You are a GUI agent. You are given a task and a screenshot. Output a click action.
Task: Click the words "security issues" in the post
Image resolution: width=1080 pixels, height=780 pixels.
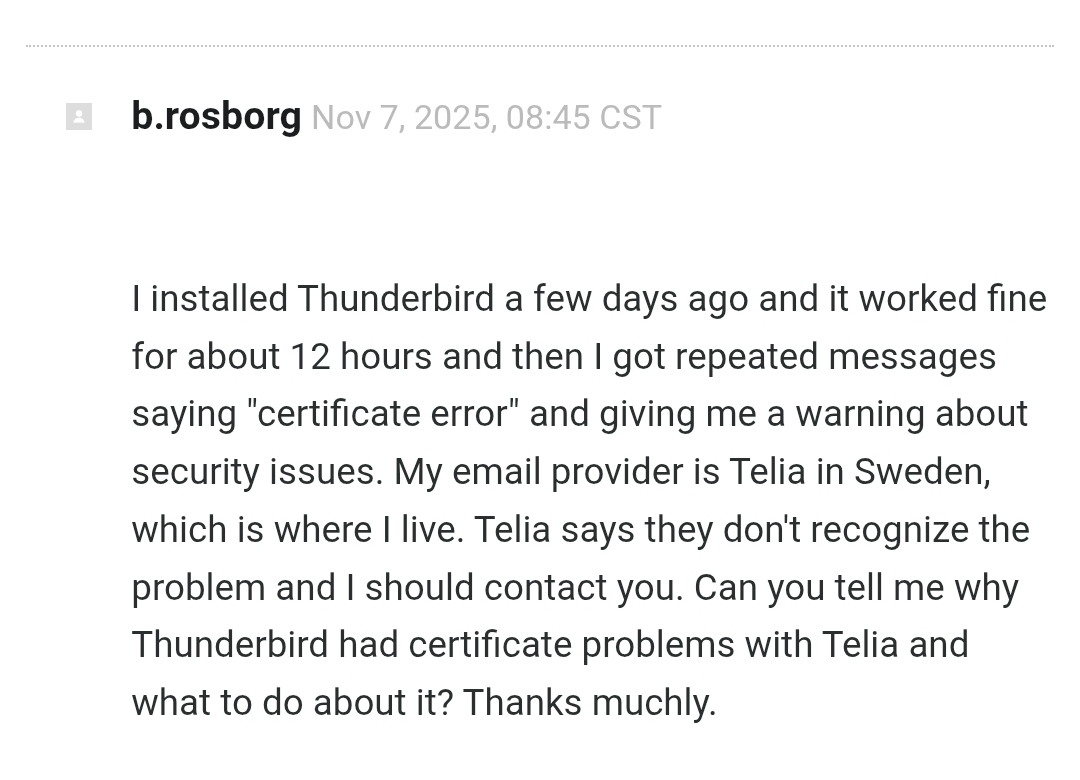(257, 472)
